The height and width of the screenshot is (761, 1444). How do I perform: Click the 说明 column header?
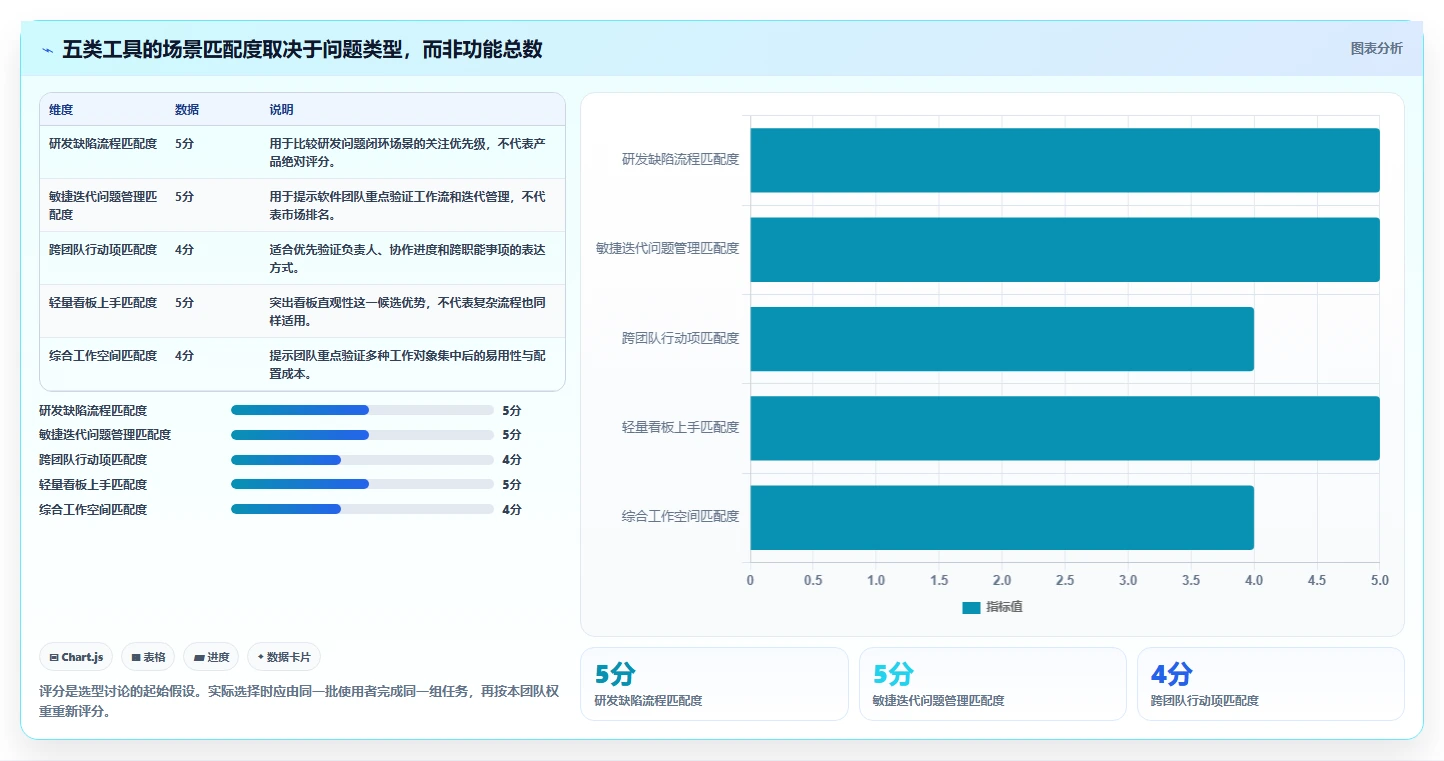[x=281, y=110]
